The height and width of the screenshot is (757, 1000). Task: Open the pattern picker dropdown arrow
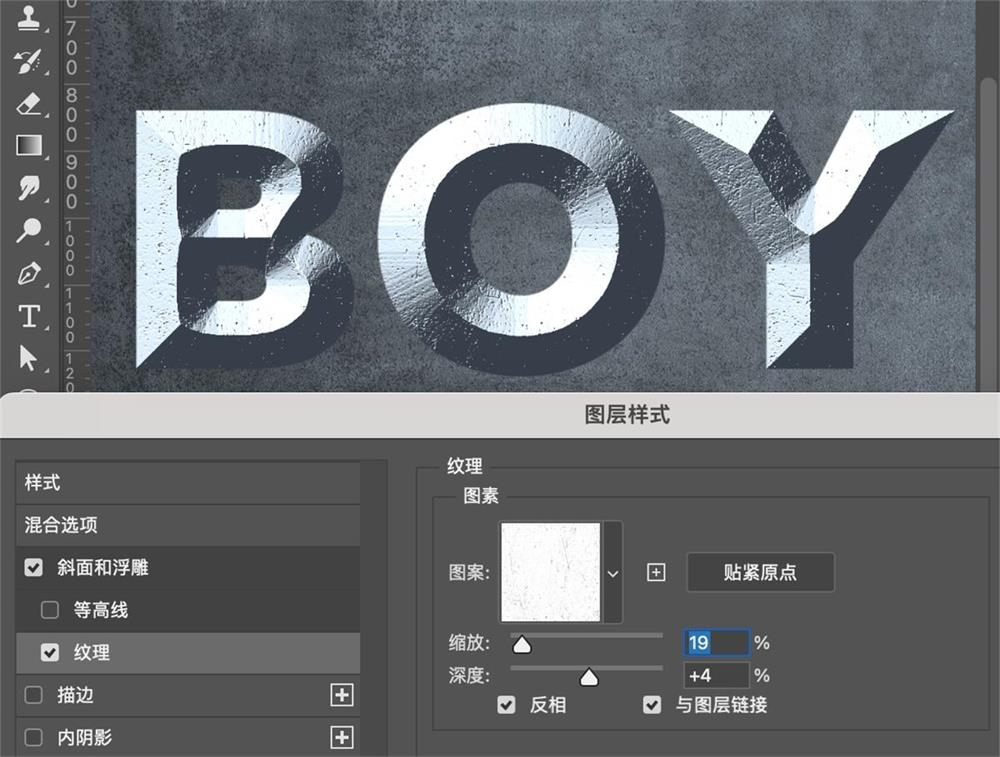coord(612,573)
